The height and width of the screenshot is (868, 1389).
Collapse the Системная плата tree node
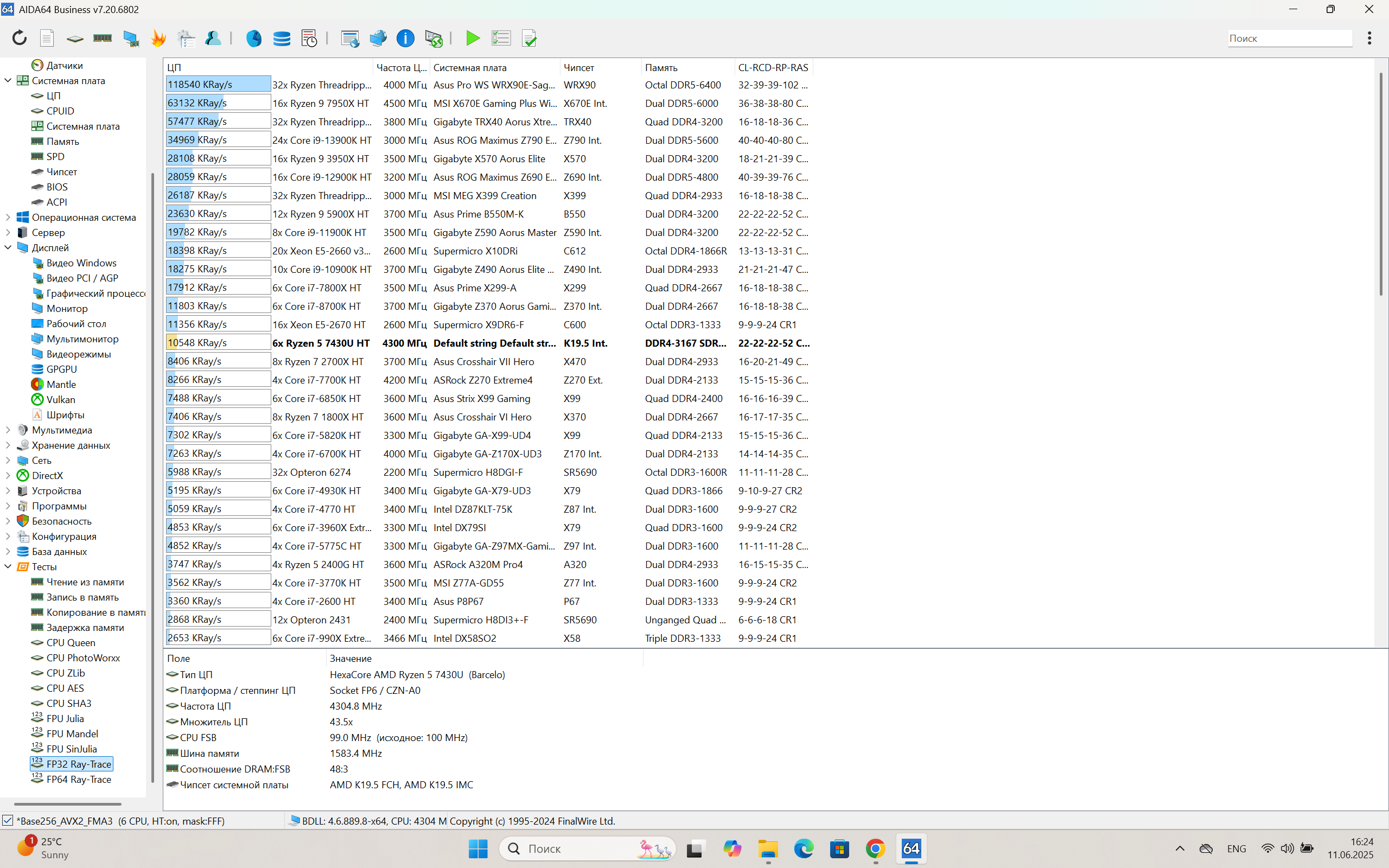(x=8, y=80)
